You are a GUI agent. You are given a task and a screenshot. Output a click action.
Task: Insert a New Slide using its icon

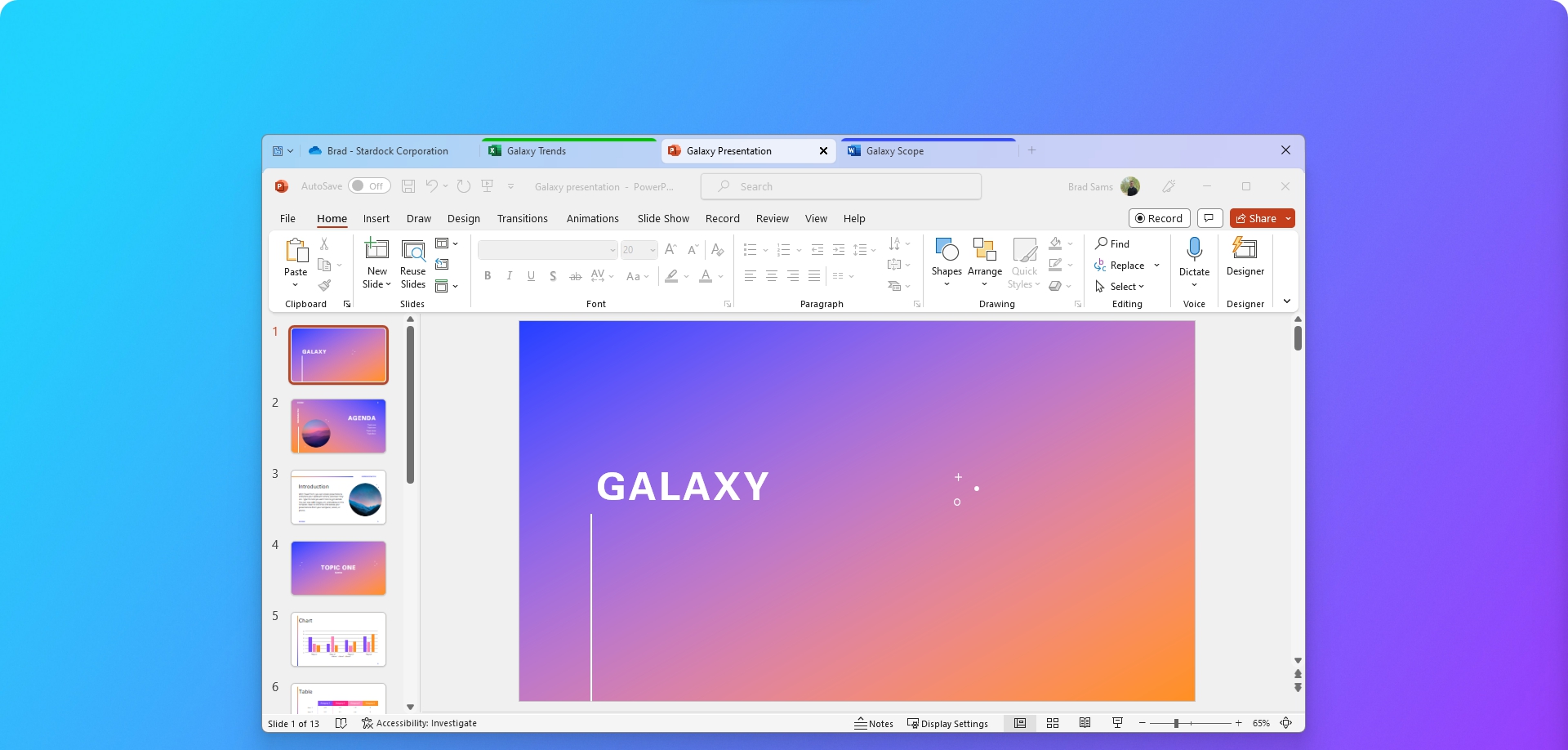(376, 248)
